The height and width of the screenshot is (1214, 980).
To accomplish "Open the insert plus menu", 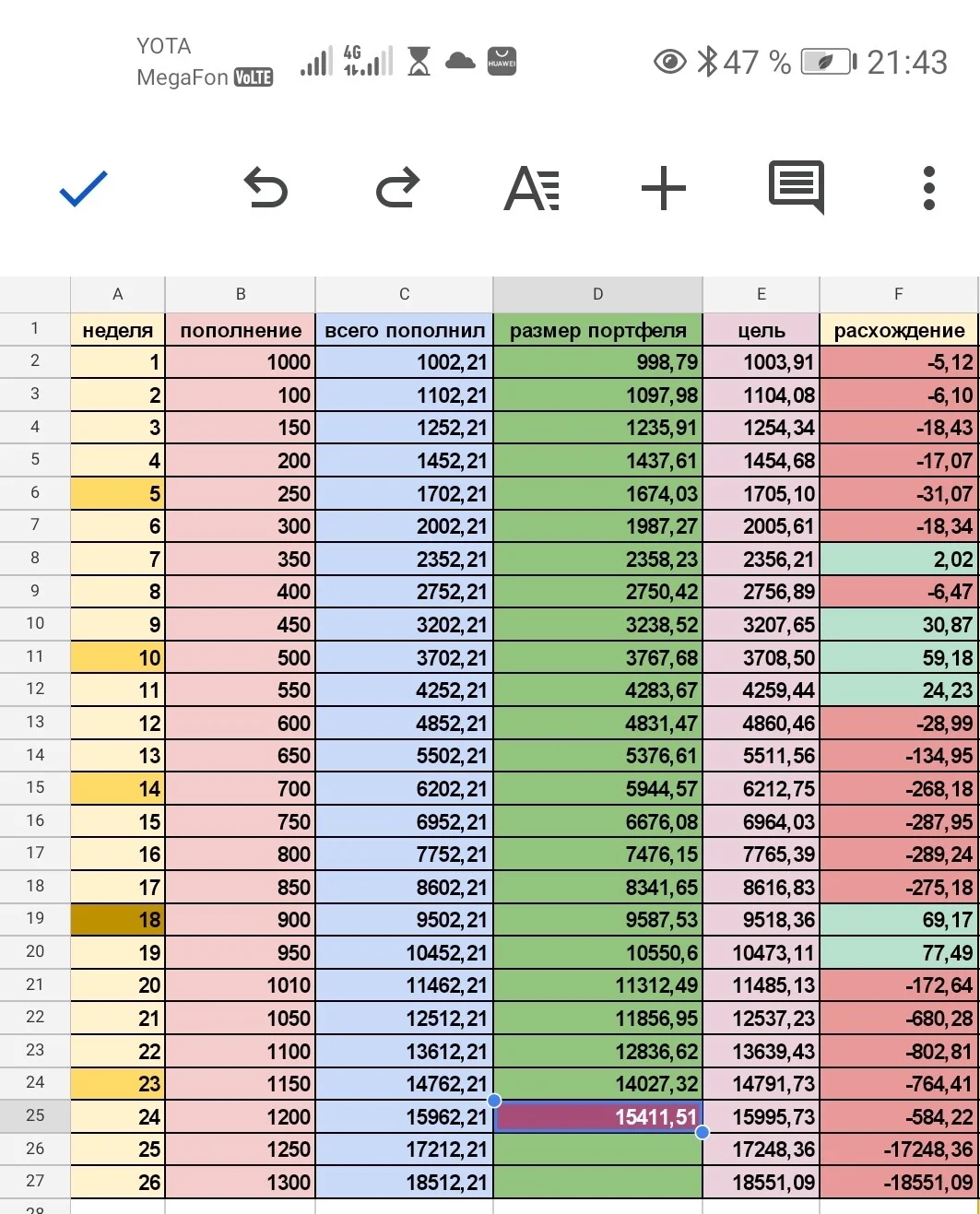I will coord(664,189).
